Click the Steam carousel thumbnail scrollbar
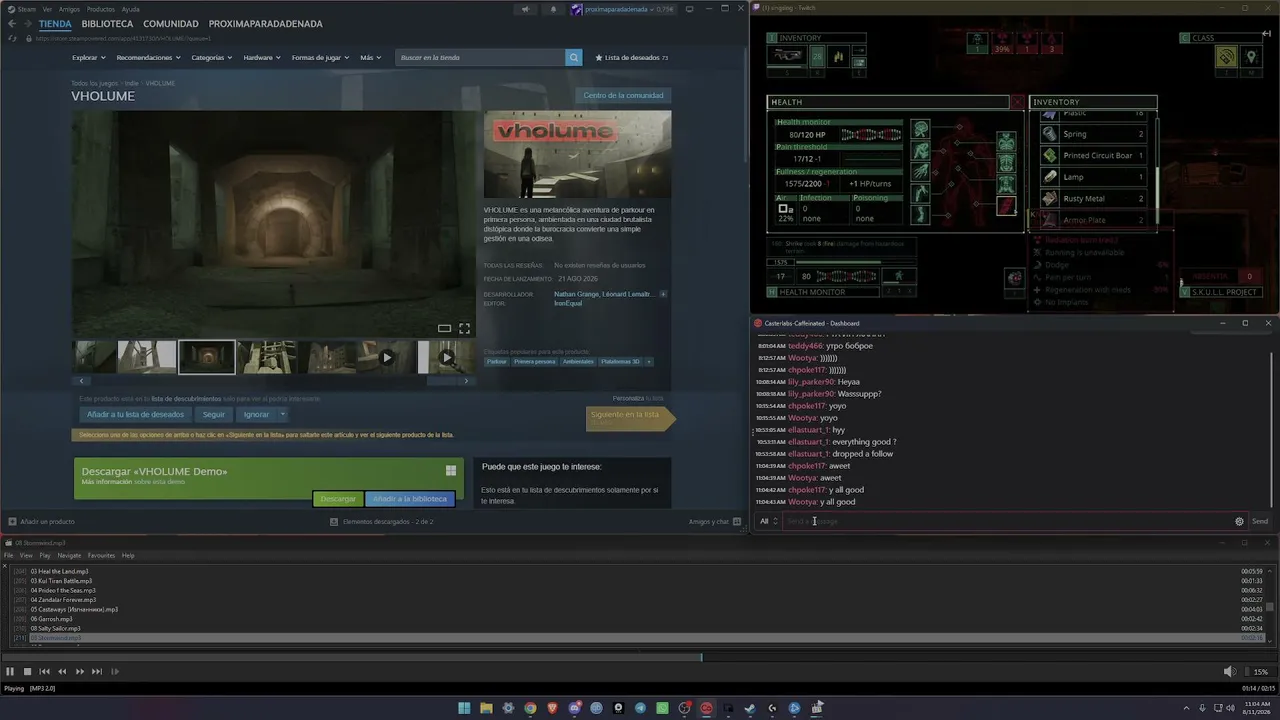This screenshot has width=1280, height=720. [273, 380]
